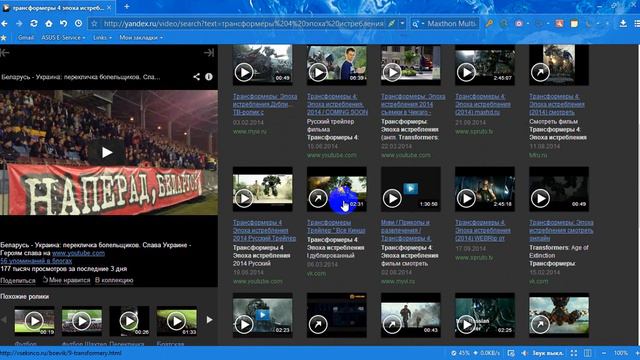Image resolution: width=640 pixels, height=360 pixels.
Task: Open the 02:31 trailer thumbnail
Action: (337, 189)
